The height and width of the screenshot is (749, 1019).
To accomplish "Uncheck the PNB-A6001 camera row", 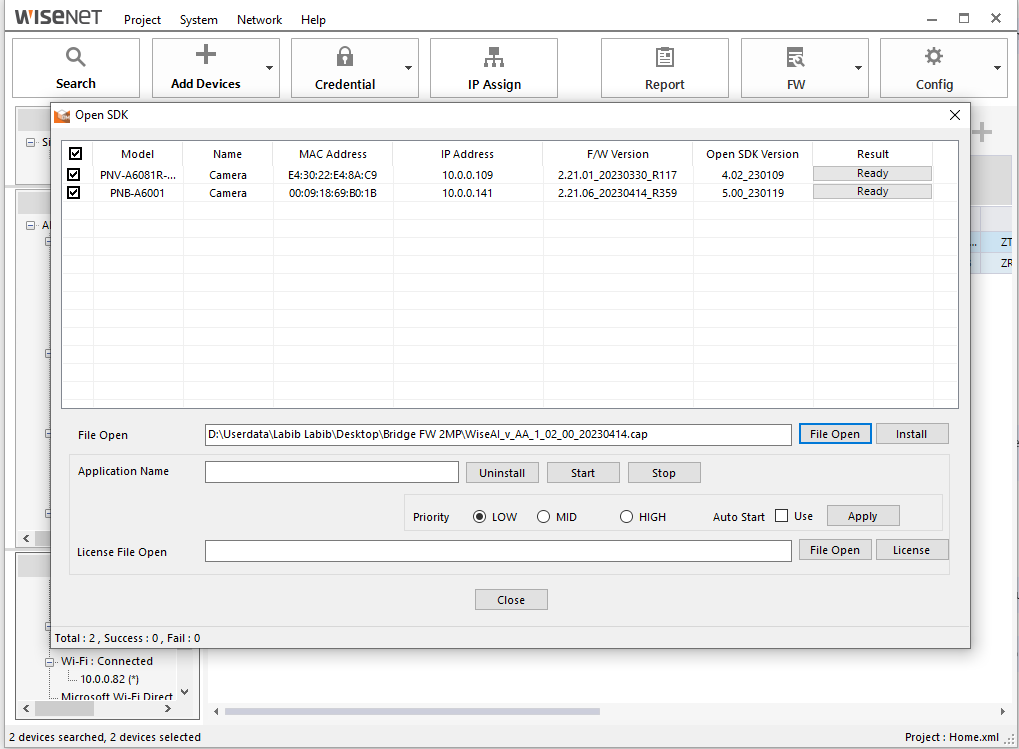I will [75, 191].
